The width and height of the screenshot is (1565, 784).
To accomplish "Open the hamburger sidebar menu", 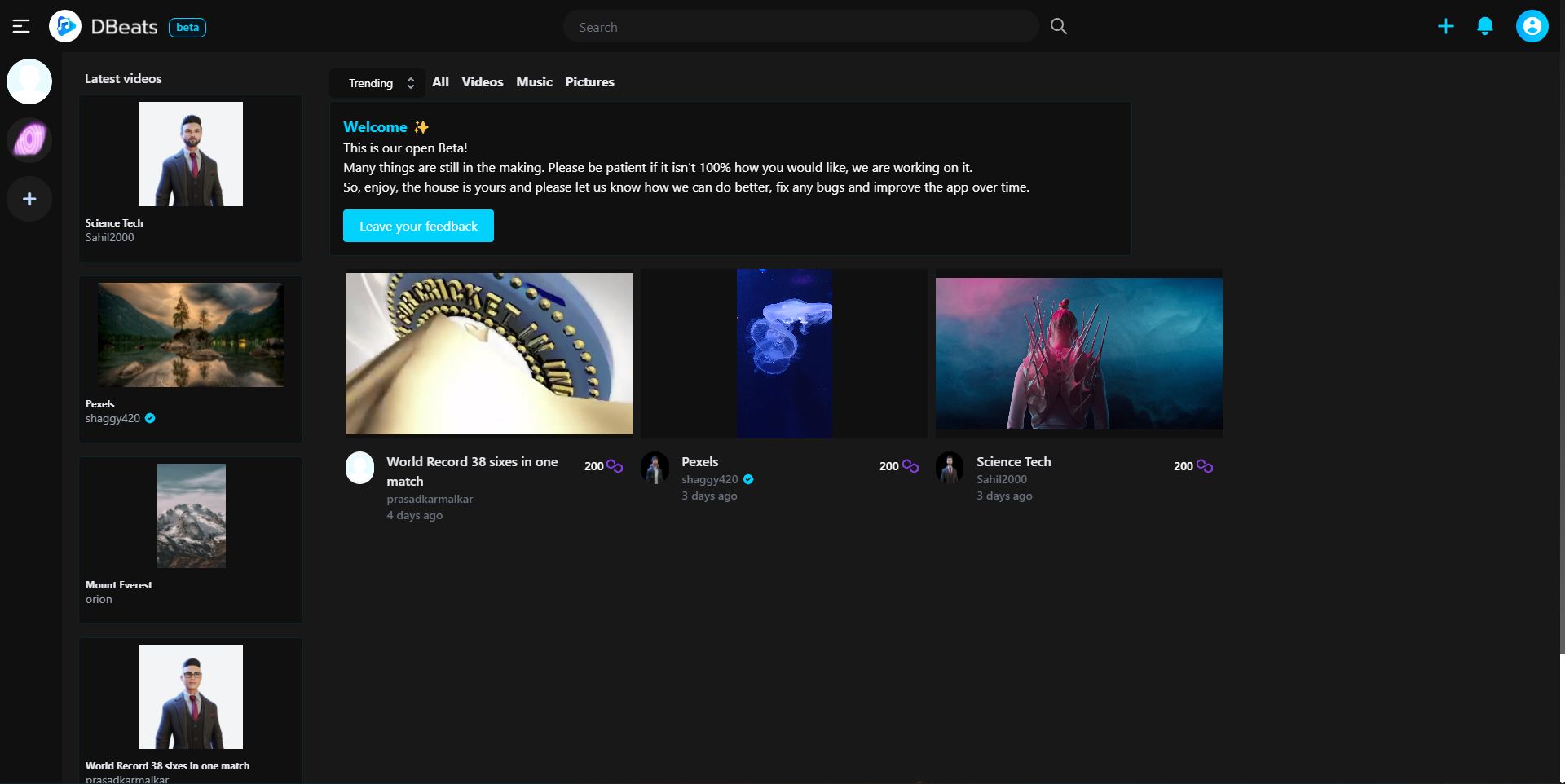I will pyautogui.click(x=21, y=27).
